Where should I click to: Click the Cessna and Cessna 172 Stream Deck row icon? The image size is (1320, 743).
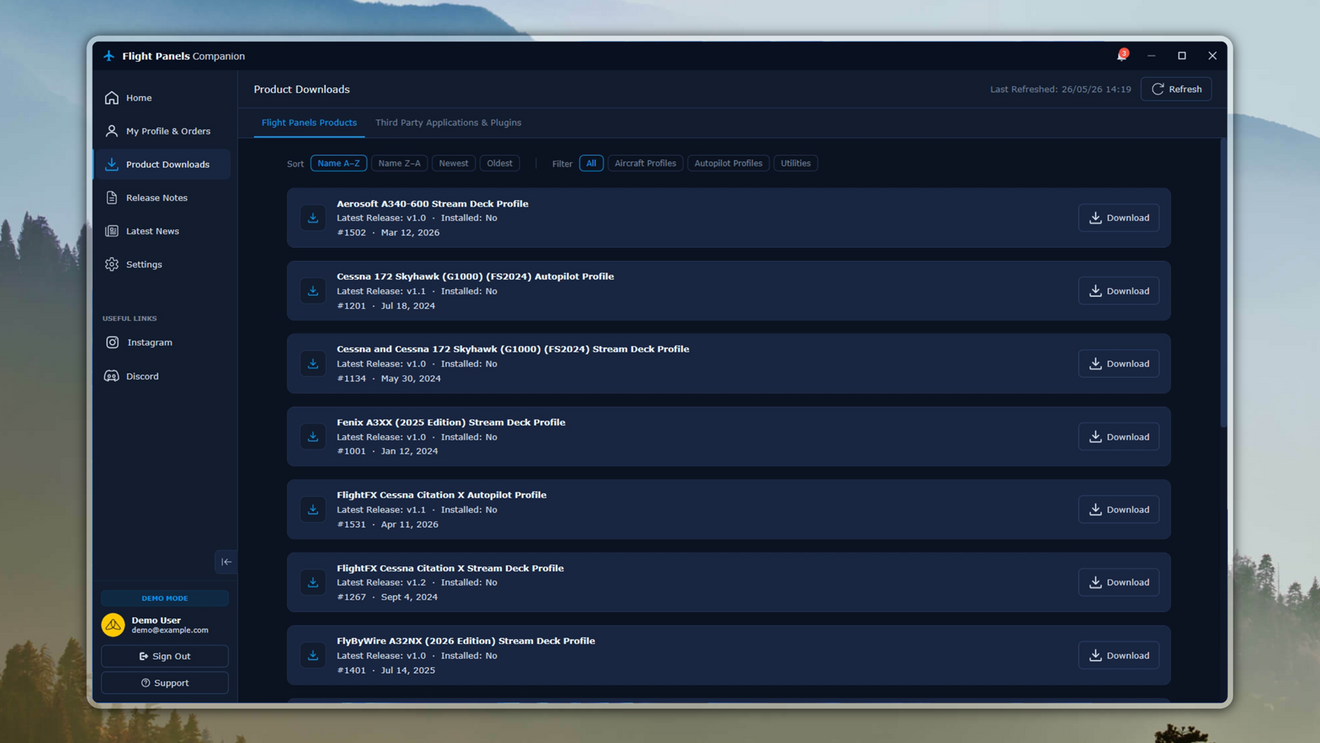point(313,364)
